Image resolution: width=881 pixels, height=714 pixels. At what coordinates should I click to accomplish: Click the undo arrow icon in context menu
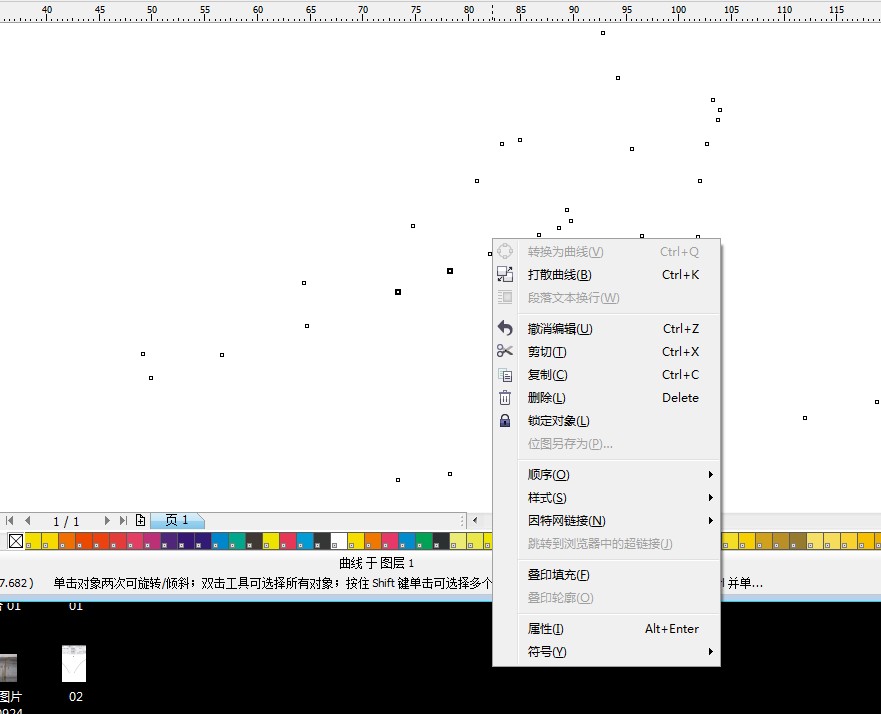click(505, 328)
